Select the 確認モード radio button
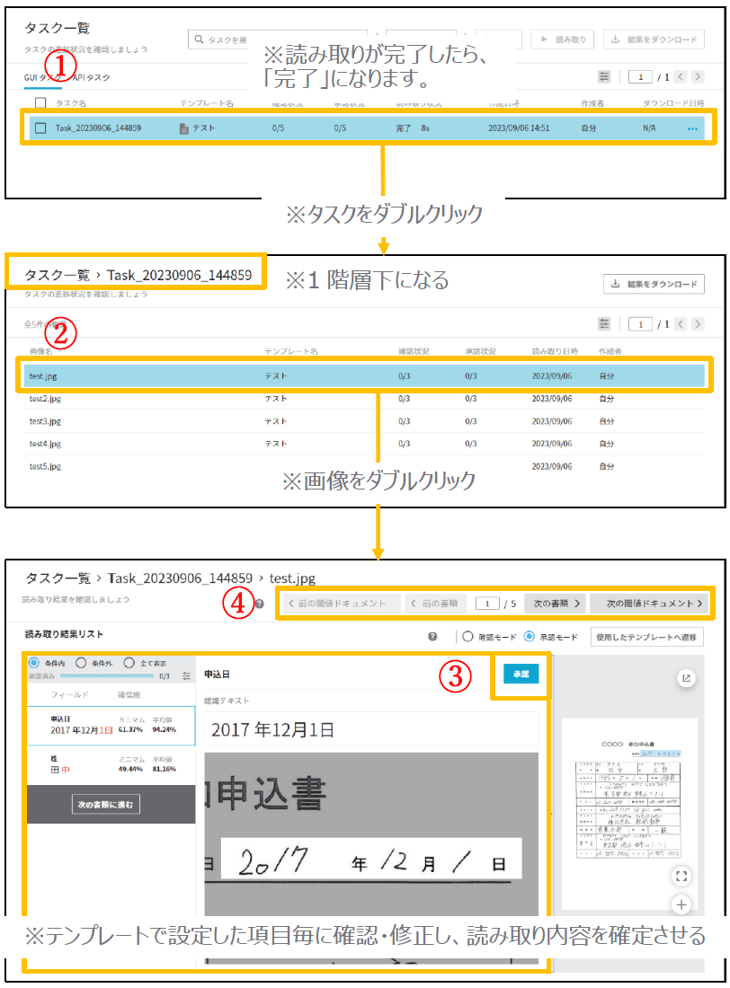 pos(467,636)
